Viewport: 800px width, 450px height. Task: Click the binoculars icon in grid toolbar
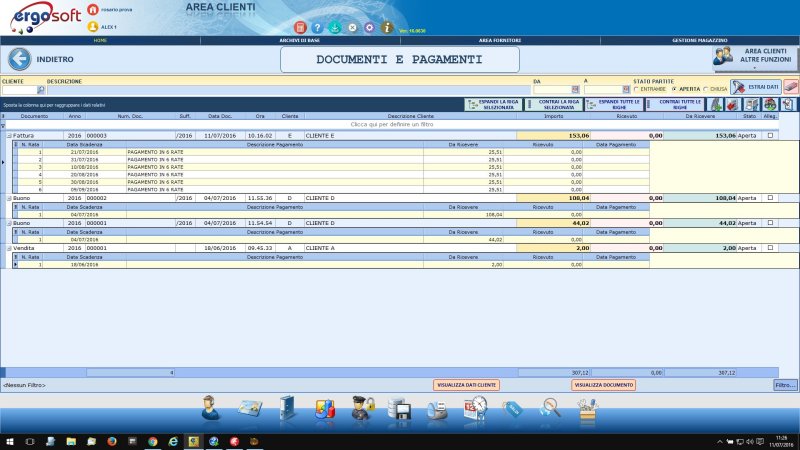770,105
